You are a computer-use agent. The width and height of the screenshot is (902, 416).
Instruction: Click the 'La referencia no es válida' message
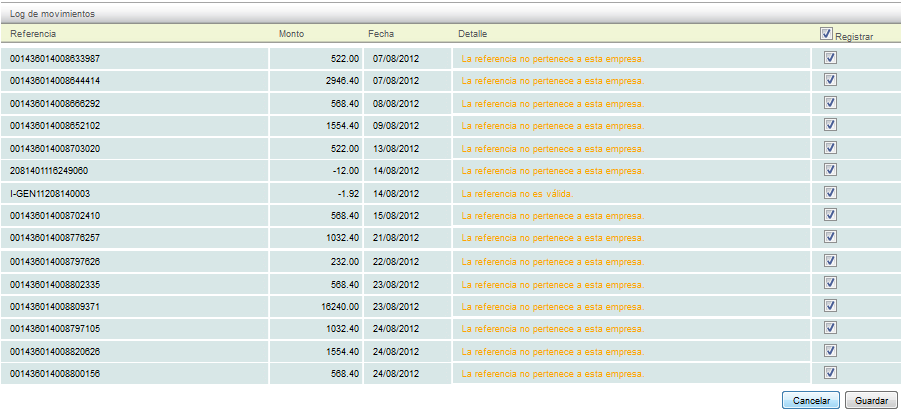point(516,193)
